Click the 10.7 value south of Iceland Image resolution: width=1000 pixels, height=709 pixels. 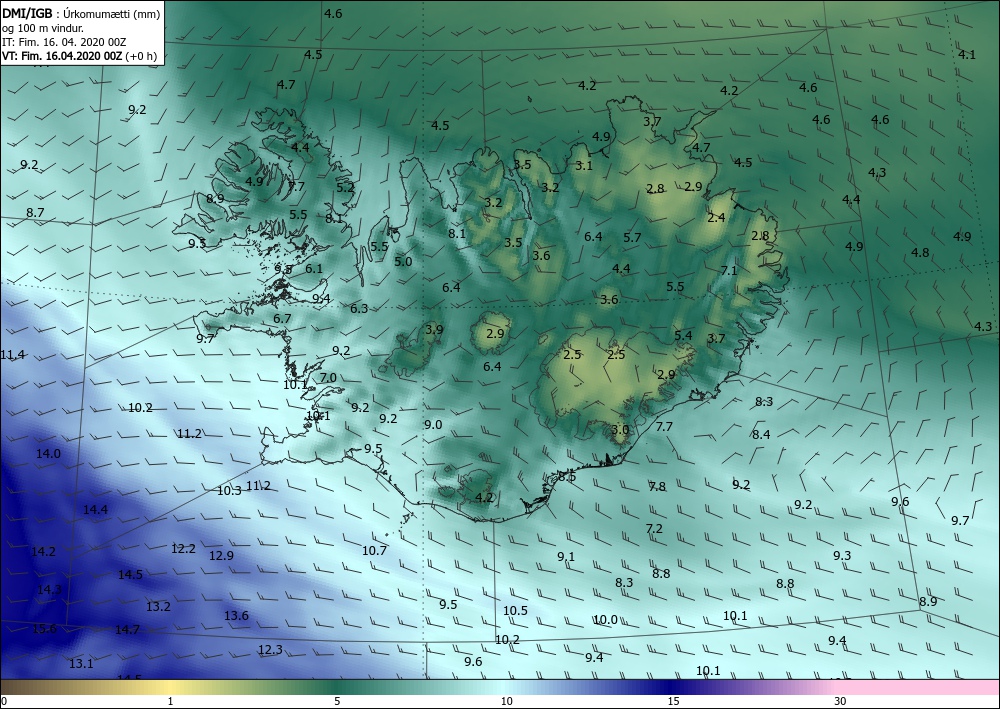pos(374,550)
